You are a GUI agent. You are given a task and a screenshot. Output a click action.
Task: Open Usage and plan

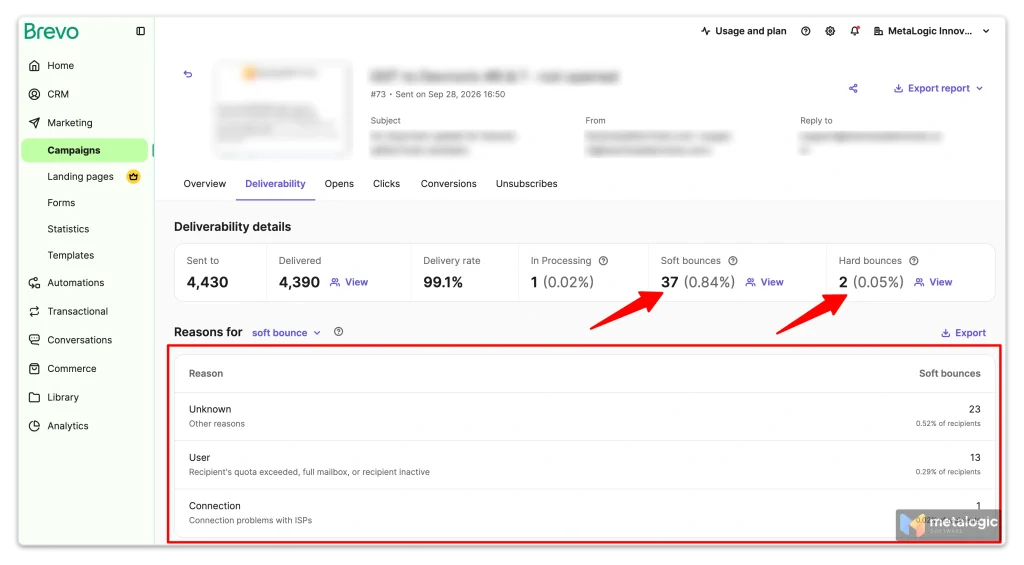(x=743, y=31)
